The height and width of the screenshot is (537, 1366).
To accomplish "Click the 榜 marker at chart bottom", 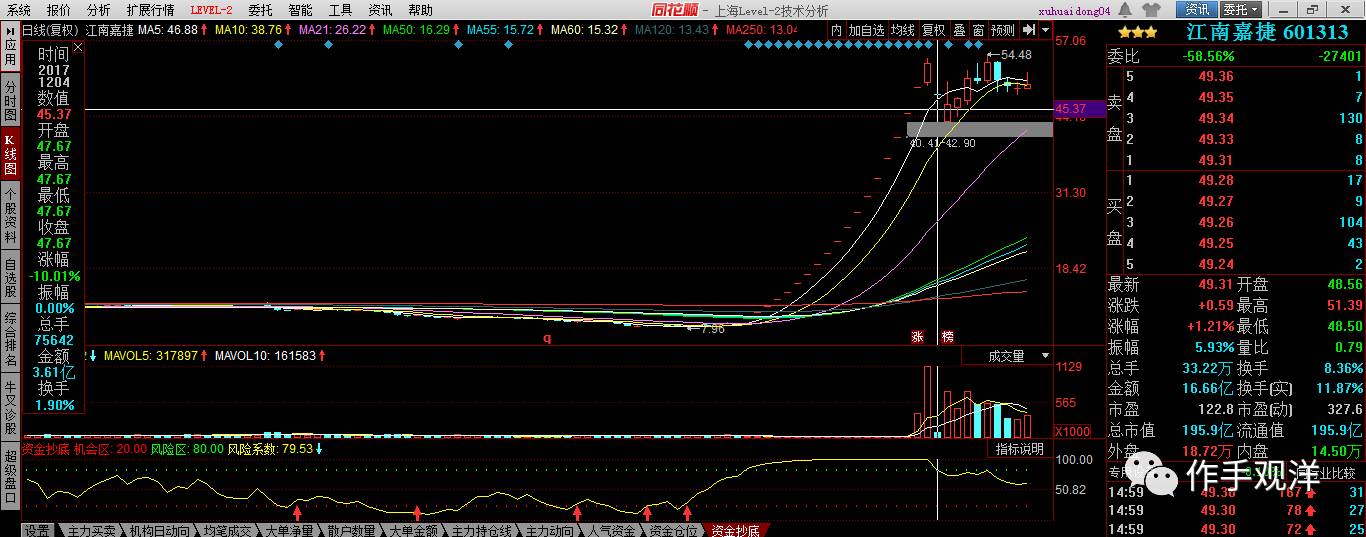I will [x=947, y=337].
